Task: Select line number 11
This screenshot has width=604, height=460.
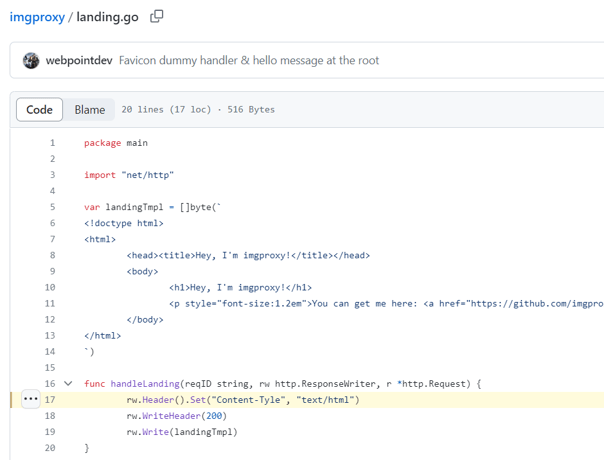Action: coord(50,303)
